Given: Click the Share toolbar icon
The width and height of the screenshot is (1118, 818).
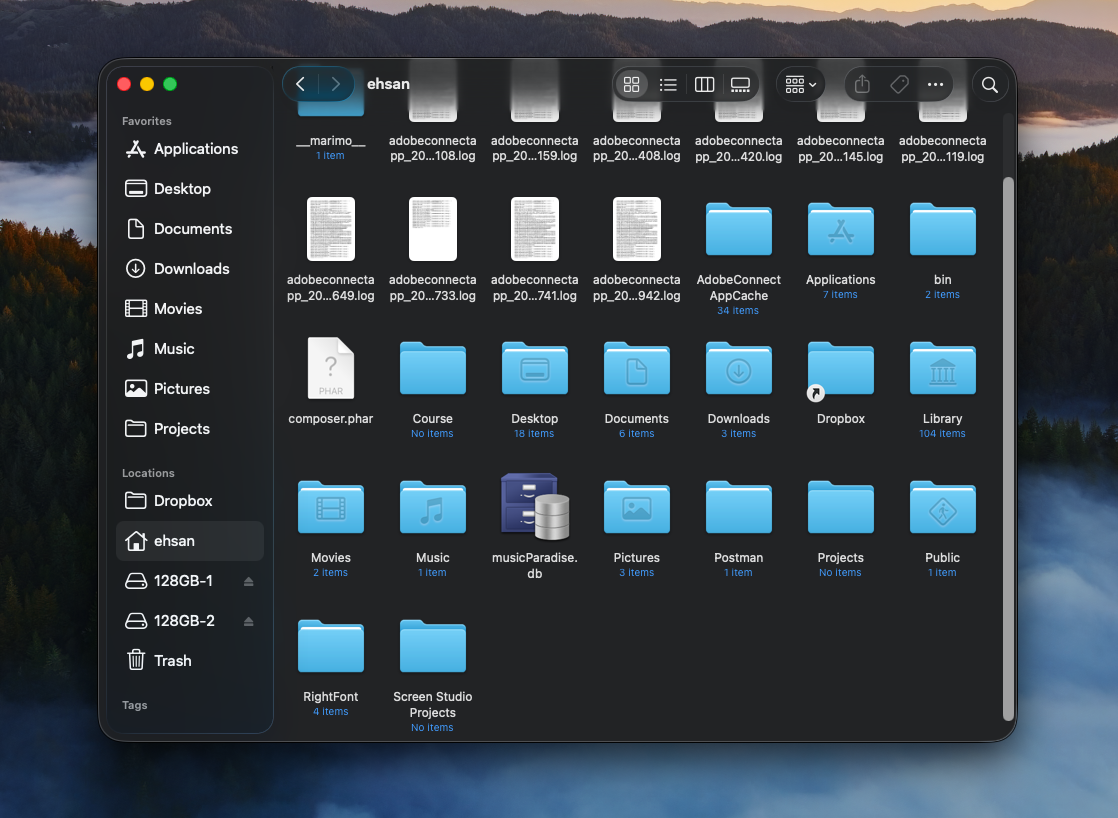Looking at the screenshot, I should [x=863, y=85].
